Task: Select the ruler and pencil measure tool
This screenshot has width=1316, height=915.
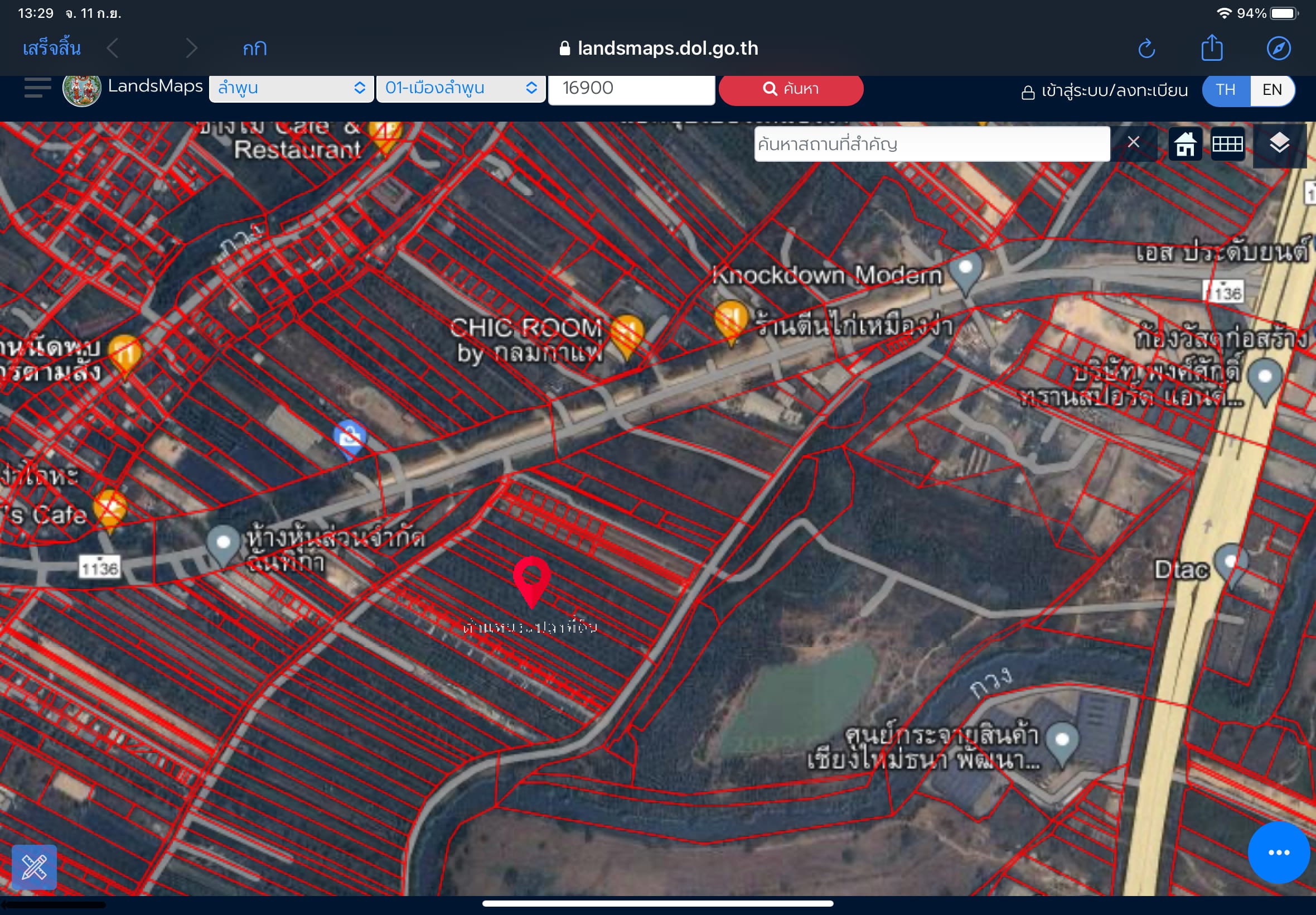Action: 34,867
